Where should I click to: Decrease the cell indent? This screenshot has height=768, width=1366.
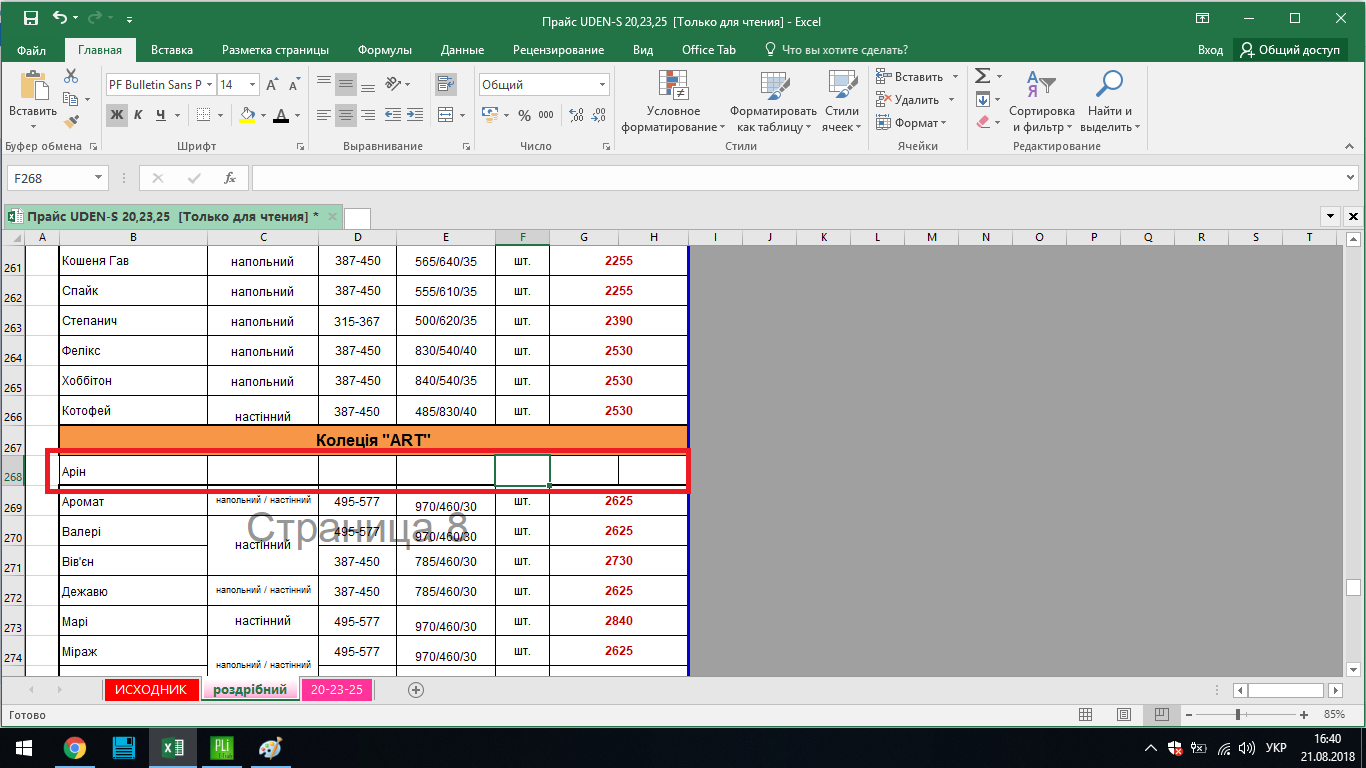click(x=393, y=115)
